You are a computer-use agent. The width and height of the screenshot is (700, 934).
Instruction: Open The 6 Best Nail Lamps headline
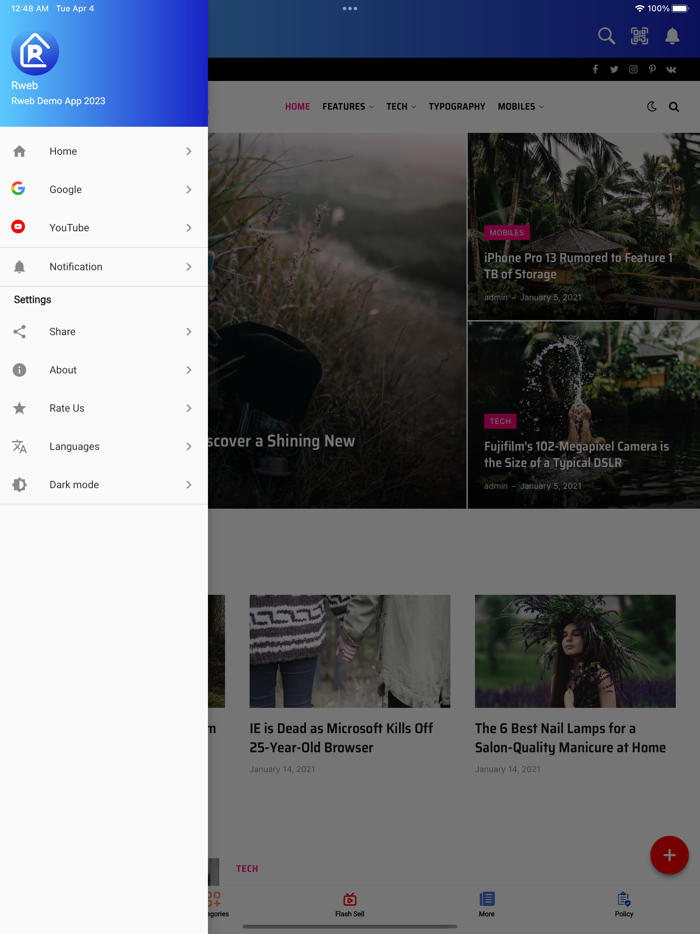pyautogui.click(x=570, y=737)
